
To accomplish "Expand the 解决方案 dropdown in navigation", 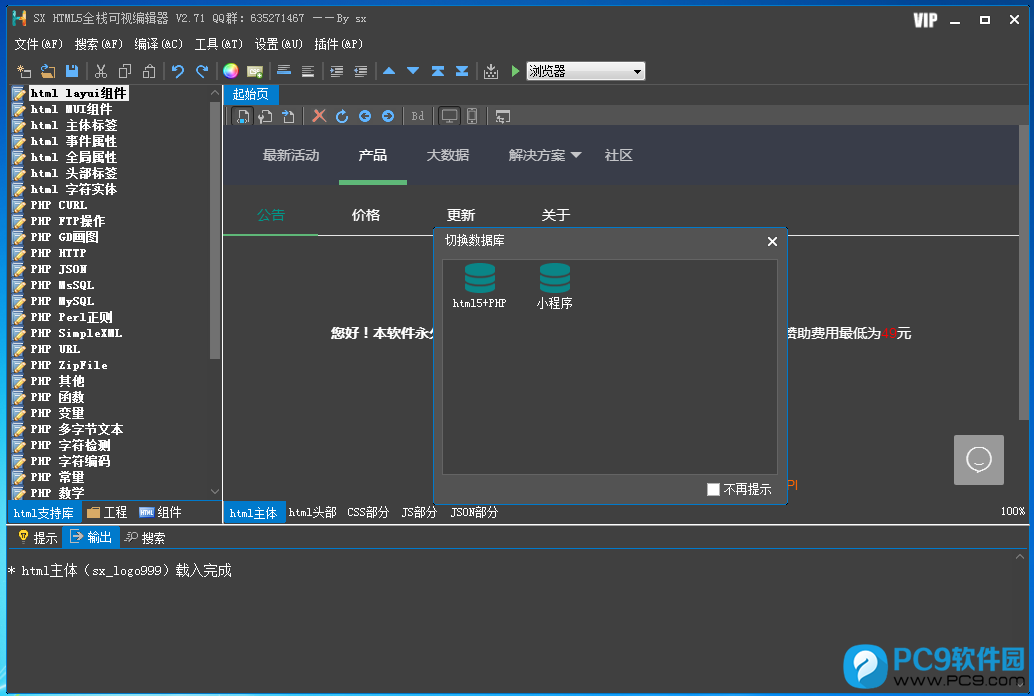I will 545,156.
